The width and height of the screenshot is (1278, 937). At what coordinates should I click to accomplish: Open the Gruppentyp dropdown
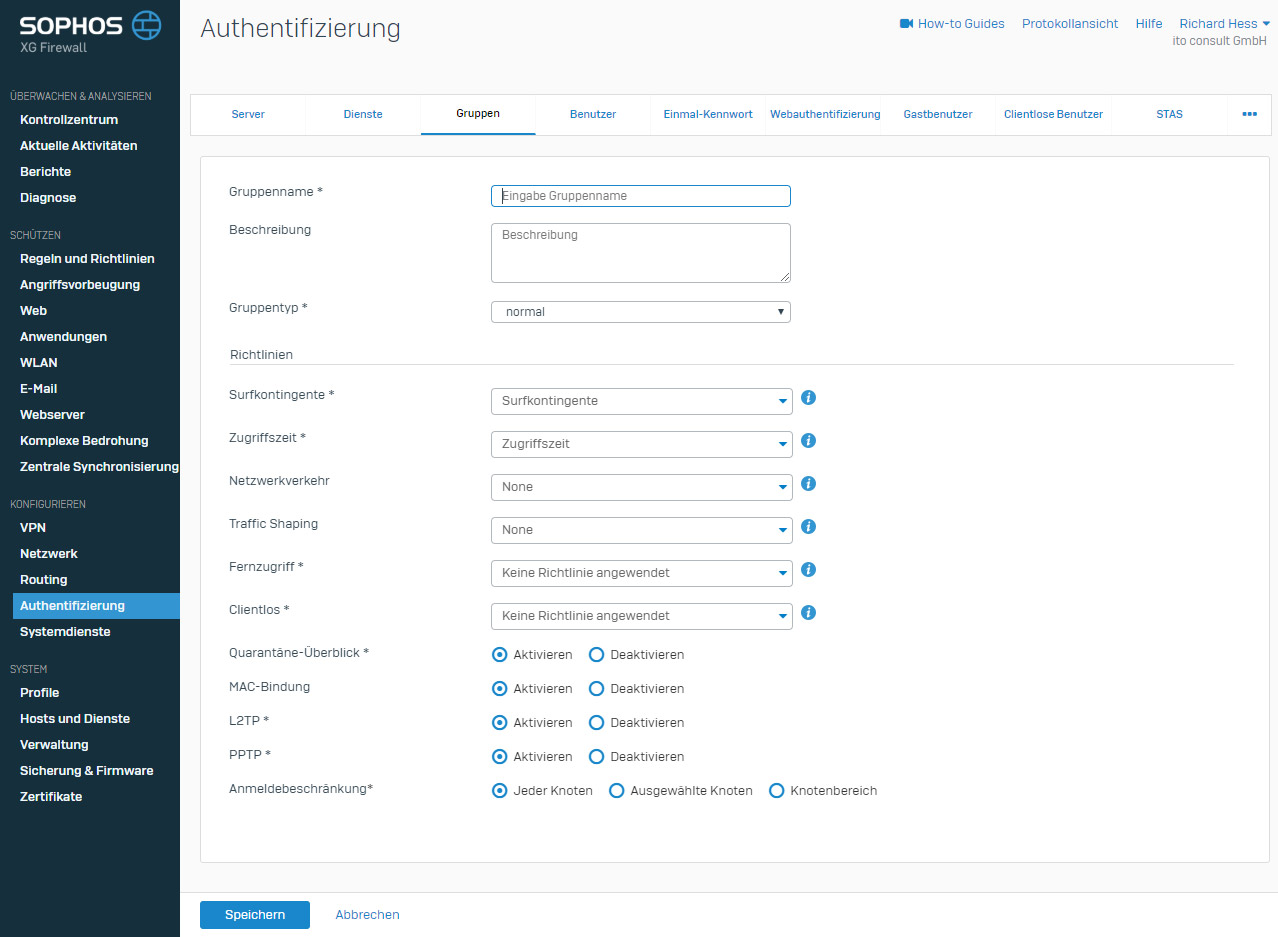[x=640, y=312]
